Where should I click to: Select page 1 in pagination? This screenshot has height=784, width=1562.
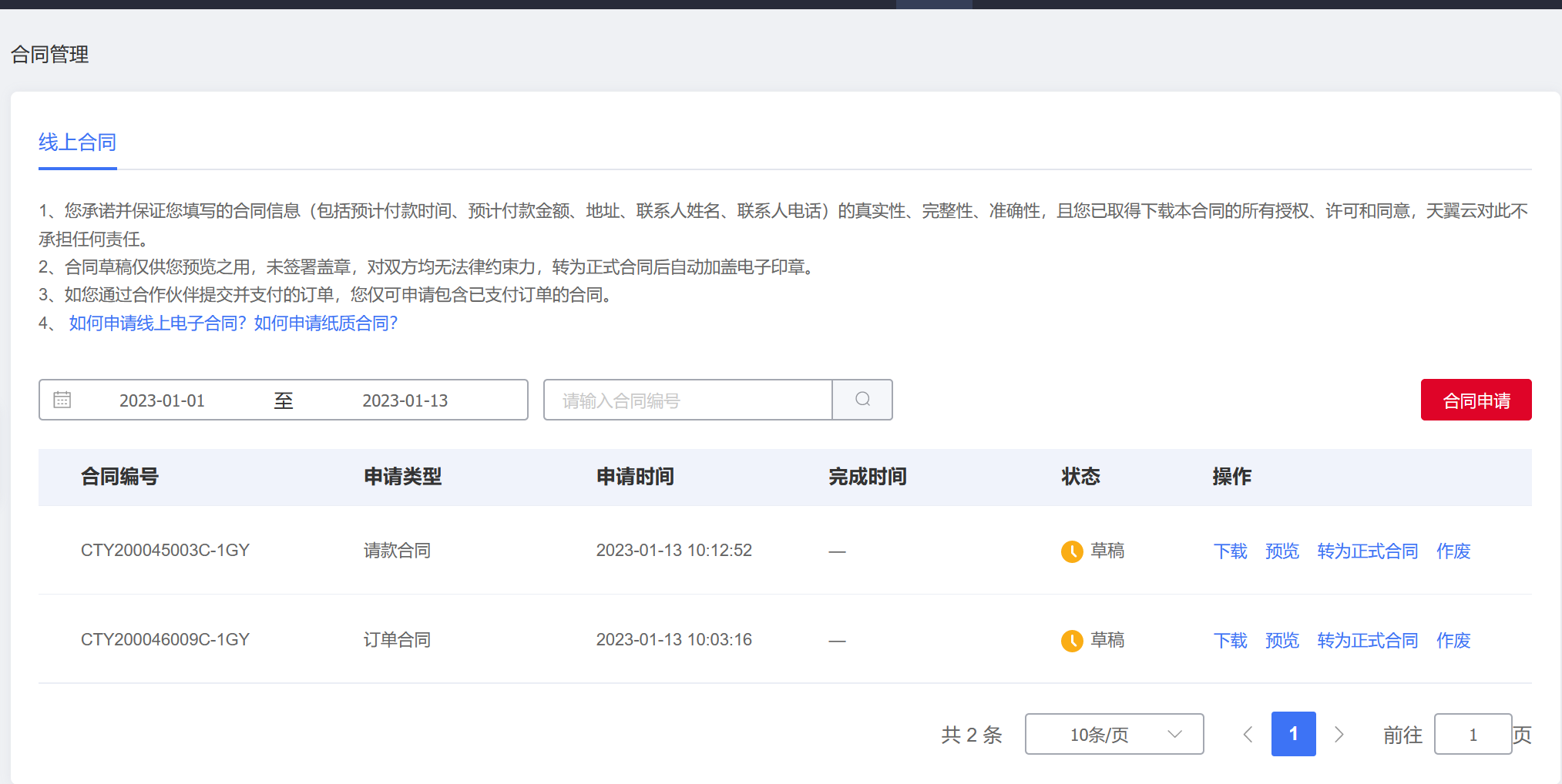(x=1293, y=735)
